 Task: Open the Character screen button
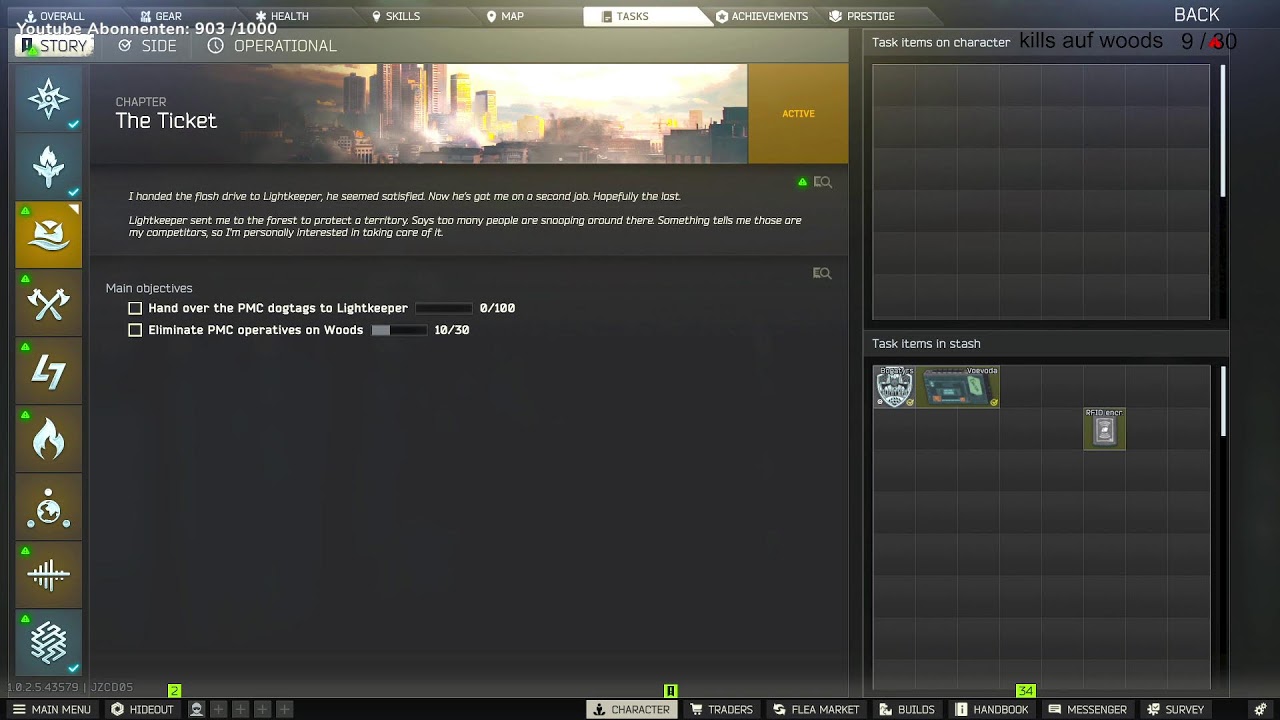[x=631, y=709]
